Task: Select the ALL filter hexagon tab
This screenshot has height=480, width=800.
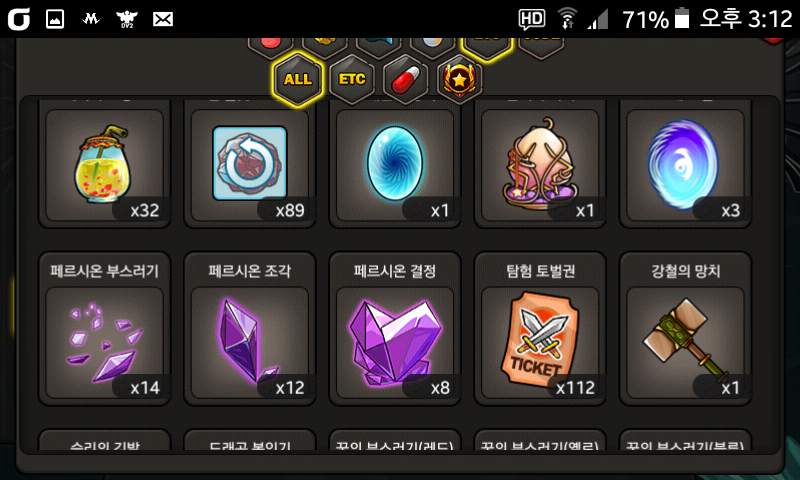Action: coord(297,80)
